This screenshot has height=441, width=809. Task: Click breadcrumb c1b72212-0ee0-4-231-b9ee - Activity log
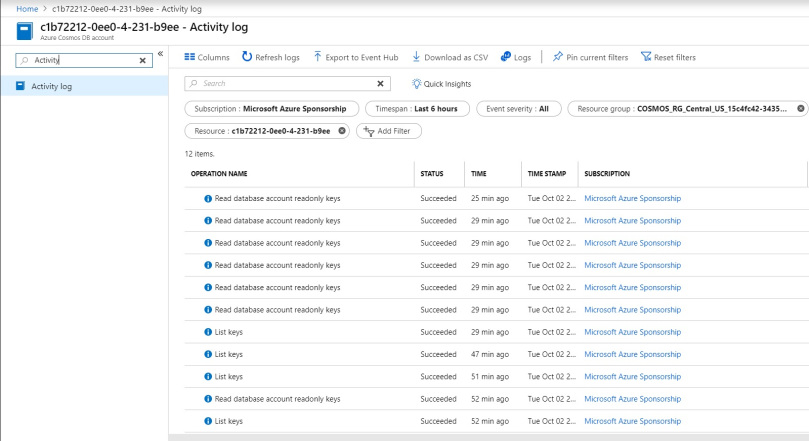tap(127, 9)
